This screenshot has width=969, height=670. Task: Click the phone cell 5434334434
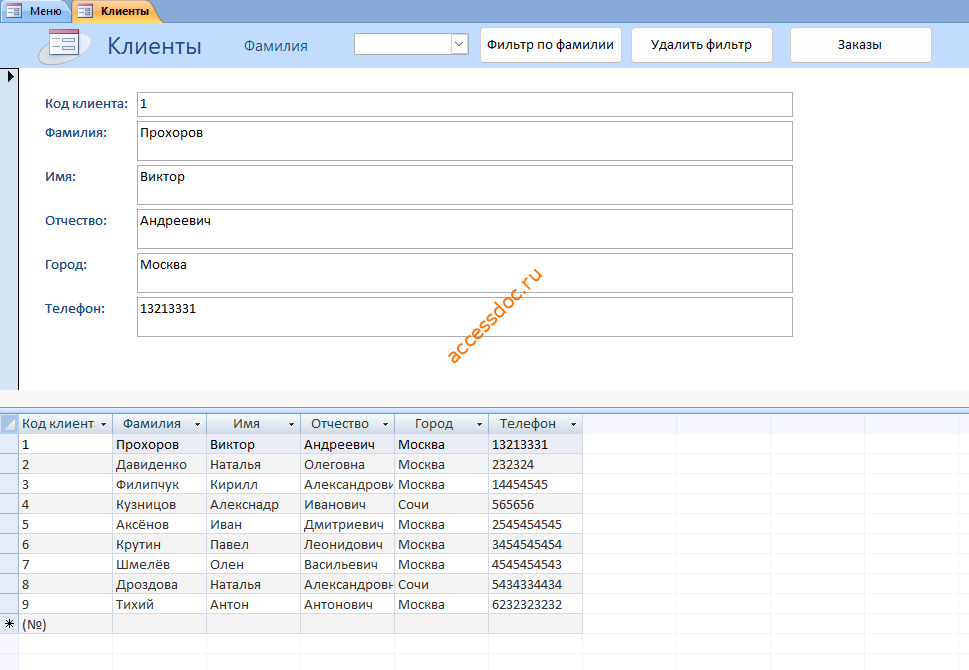tap(535, 584)
